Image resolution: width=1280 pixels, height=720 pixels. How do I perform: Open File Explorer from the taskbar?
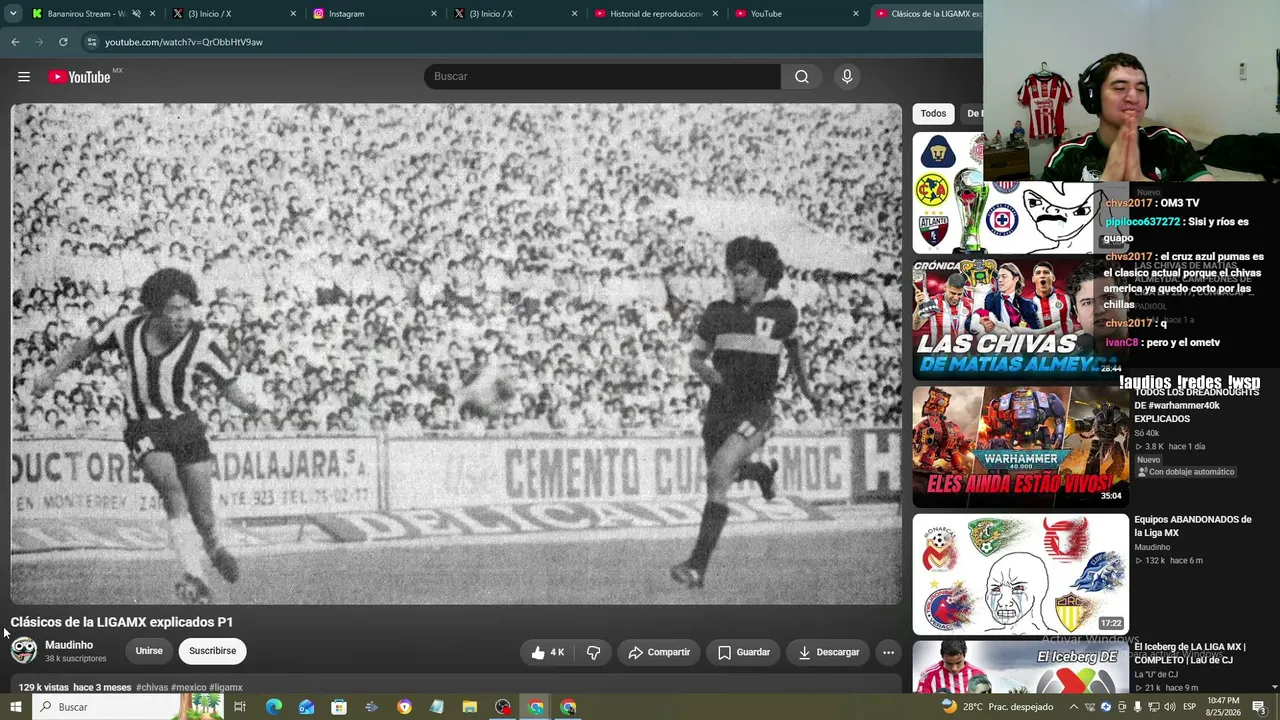[470, 707]
